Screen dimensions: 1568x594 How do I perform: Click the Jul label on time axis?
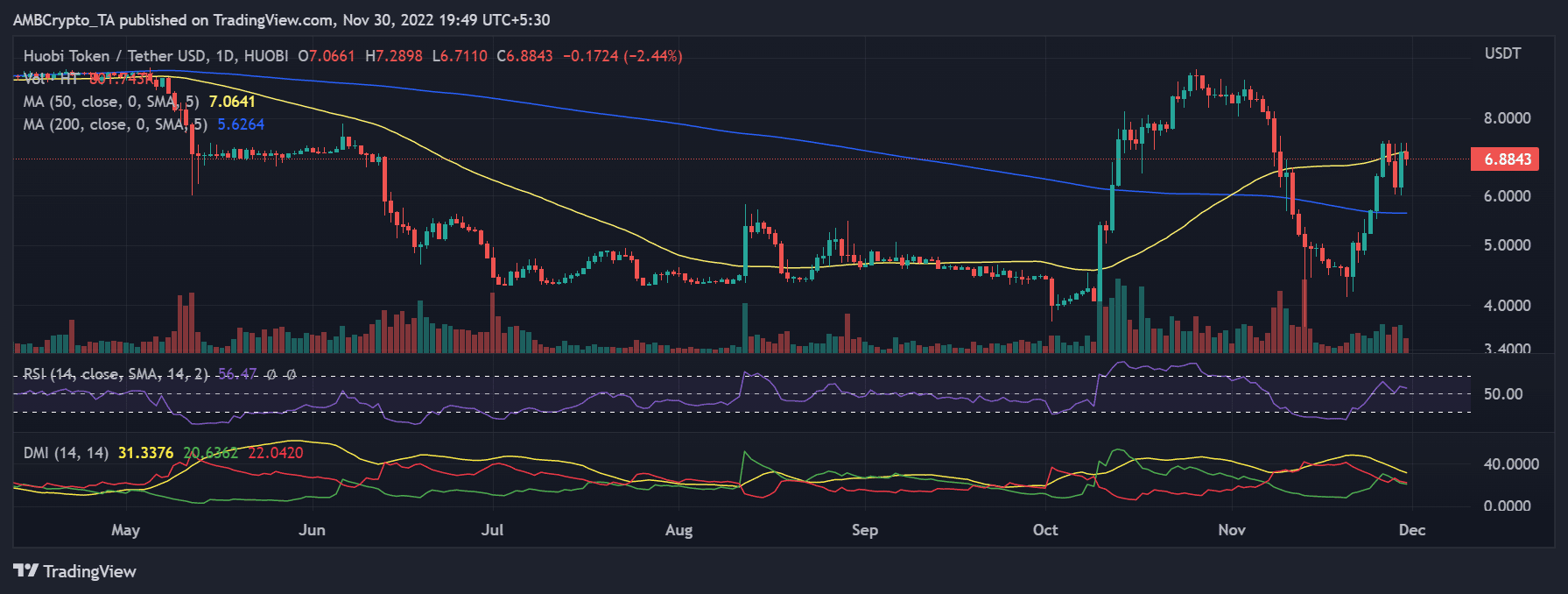493,530
